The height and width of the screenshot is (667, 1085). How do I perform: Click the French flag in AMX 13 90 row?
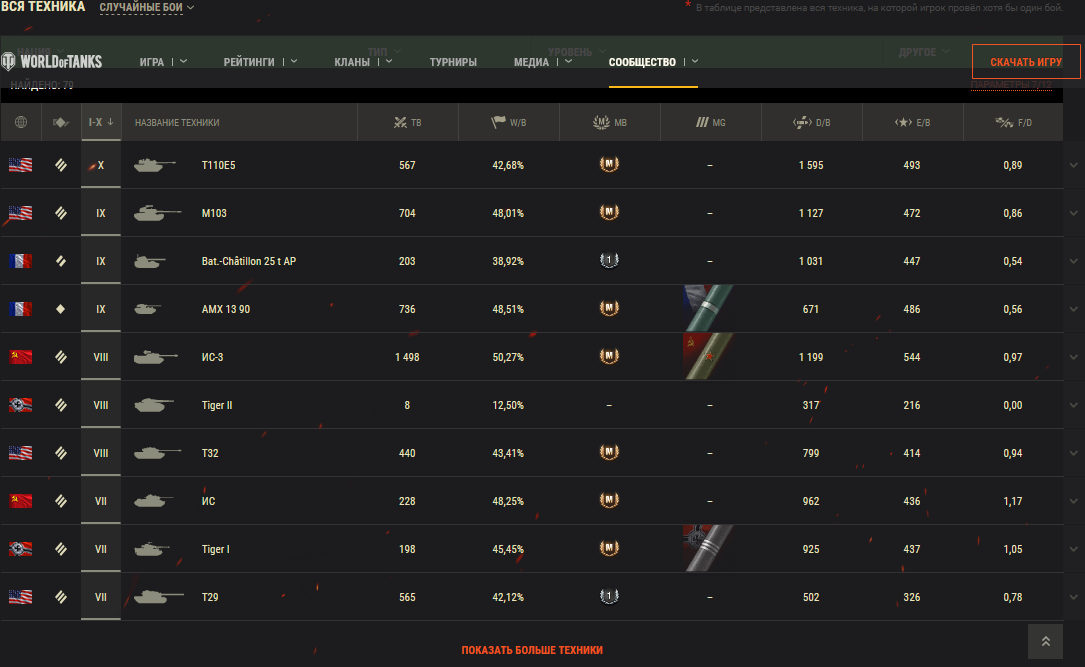coord(21,309)
